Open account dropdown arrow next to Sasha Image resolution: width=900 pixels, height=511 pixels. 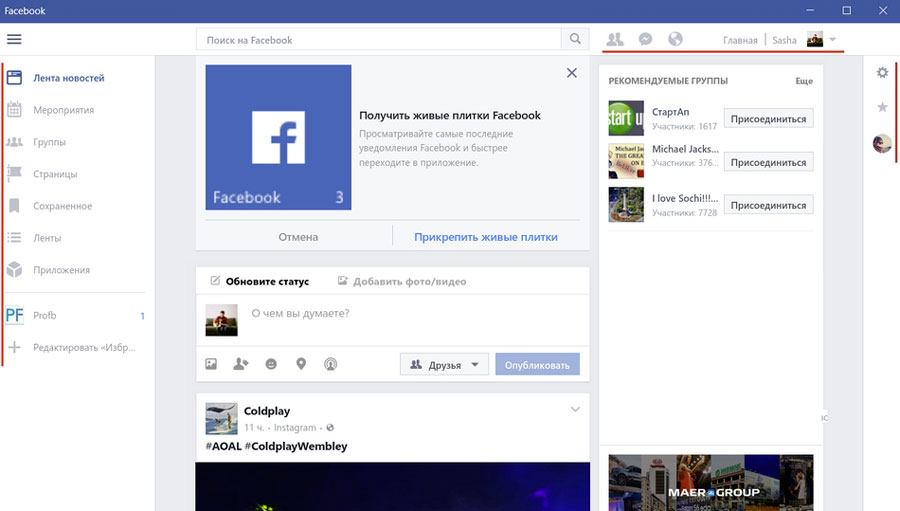pos(833,40)
